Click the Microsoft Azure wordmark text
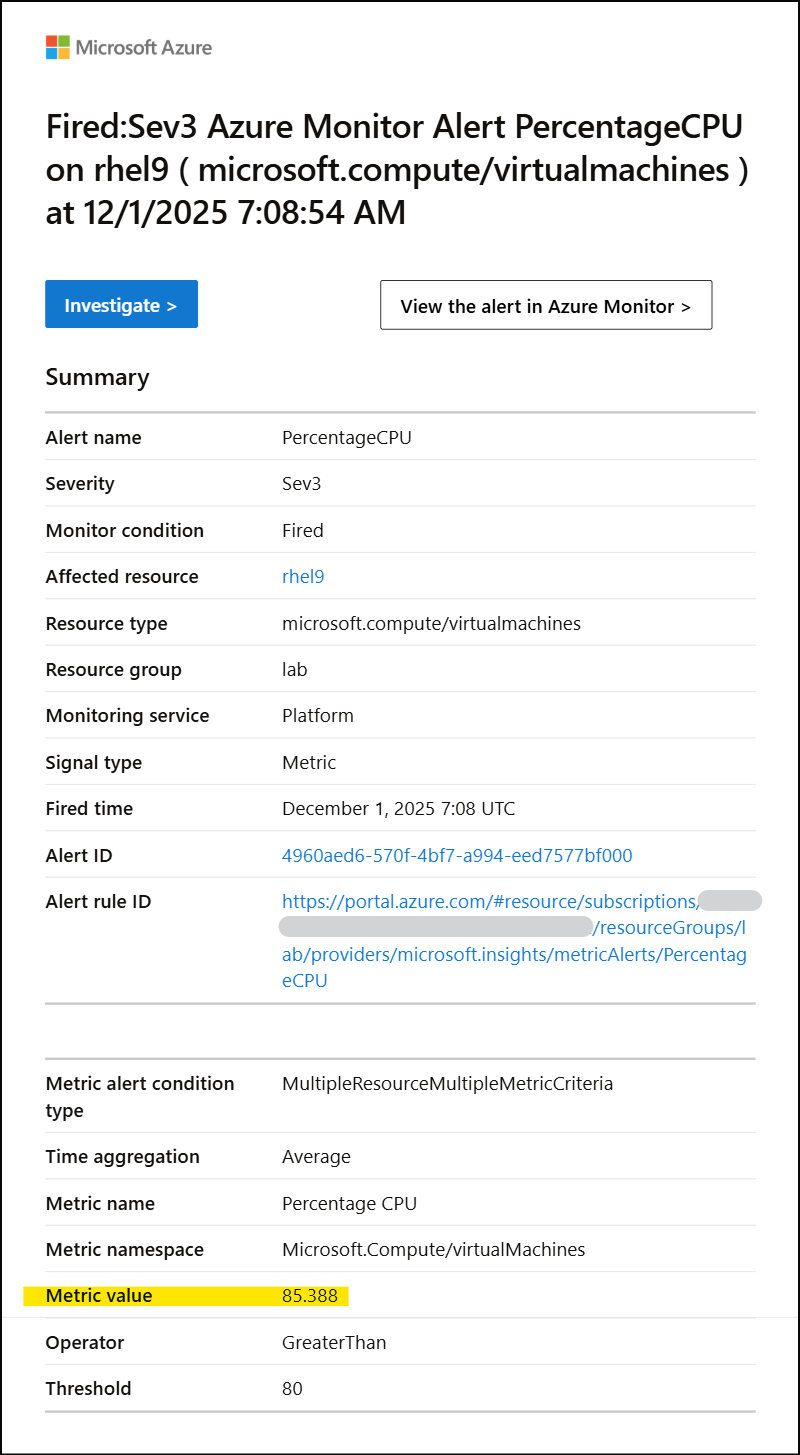Screen dimensions: 800x1455 click(x=144, y=47)
